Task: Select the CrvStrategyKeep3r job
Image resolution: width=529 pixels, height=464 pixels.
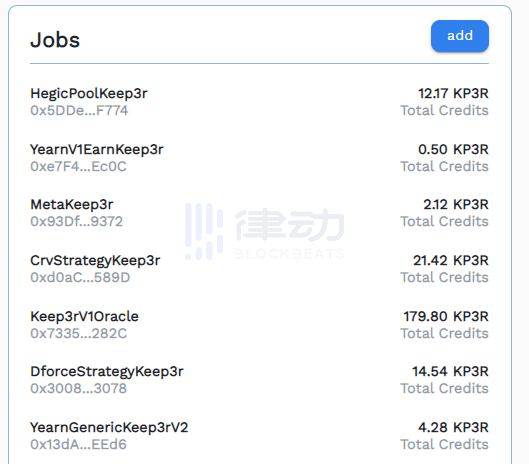Action: [x=95, y=261]
